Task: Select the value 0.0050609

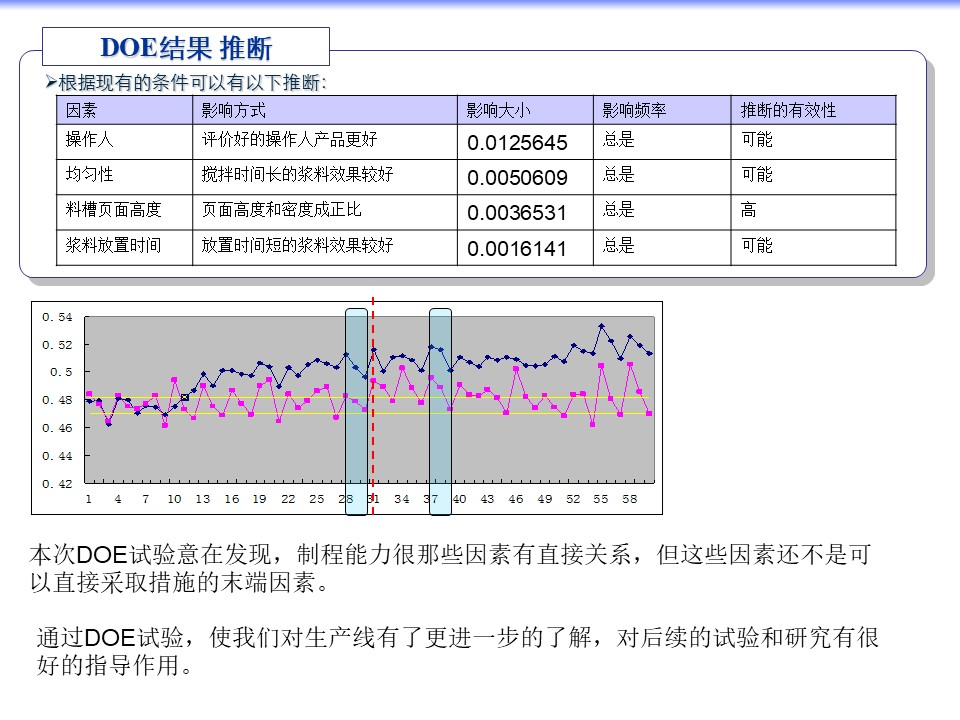Action: coord(517,178)
